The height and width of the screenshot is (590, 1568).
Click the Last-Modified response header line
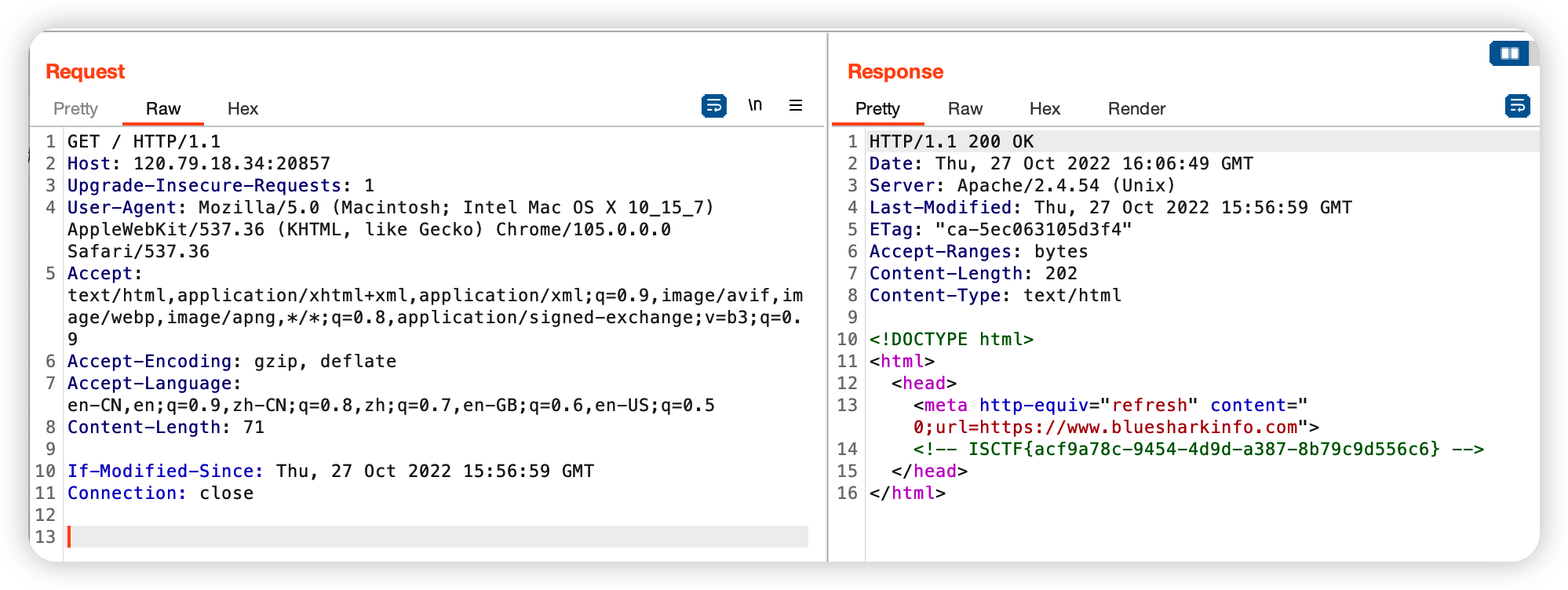(1110, 207)
